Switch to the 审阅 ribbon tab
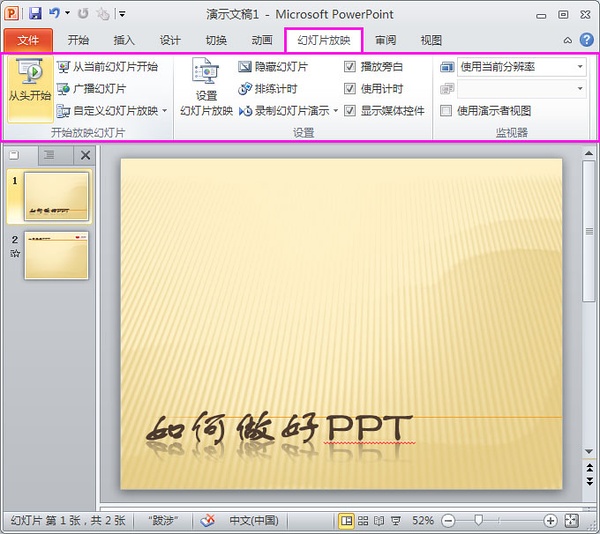 [x=385, y=40]
